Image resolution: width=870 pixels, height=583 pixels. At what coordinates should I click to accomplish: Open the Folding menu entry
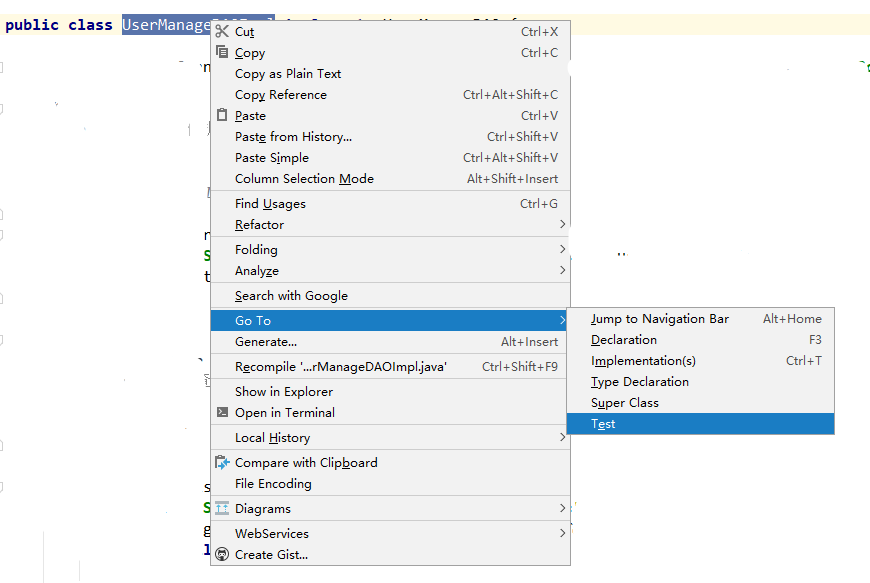(390, 250)
